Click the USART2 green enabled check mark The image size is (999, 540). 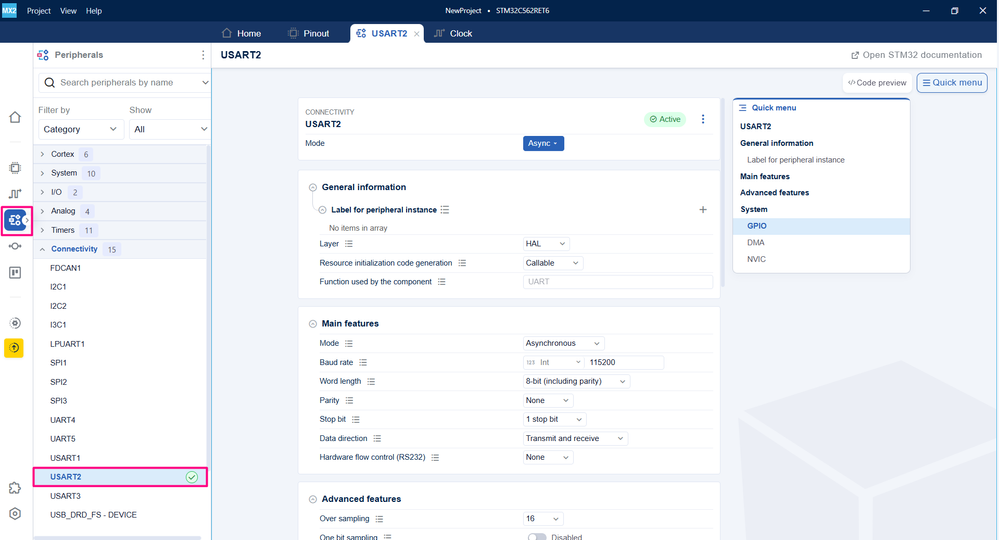point(192,477)
